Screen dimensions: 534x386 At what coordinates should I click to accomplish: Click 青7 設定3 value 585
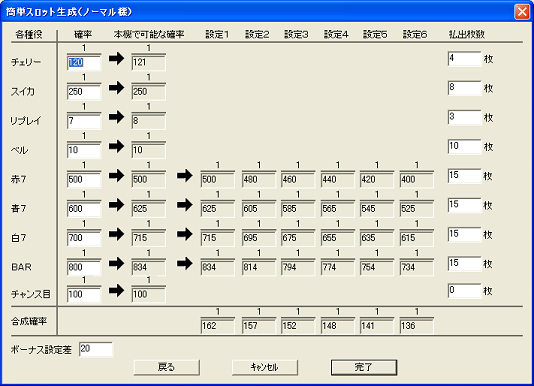pyautogui.click(x=298, y=209)
